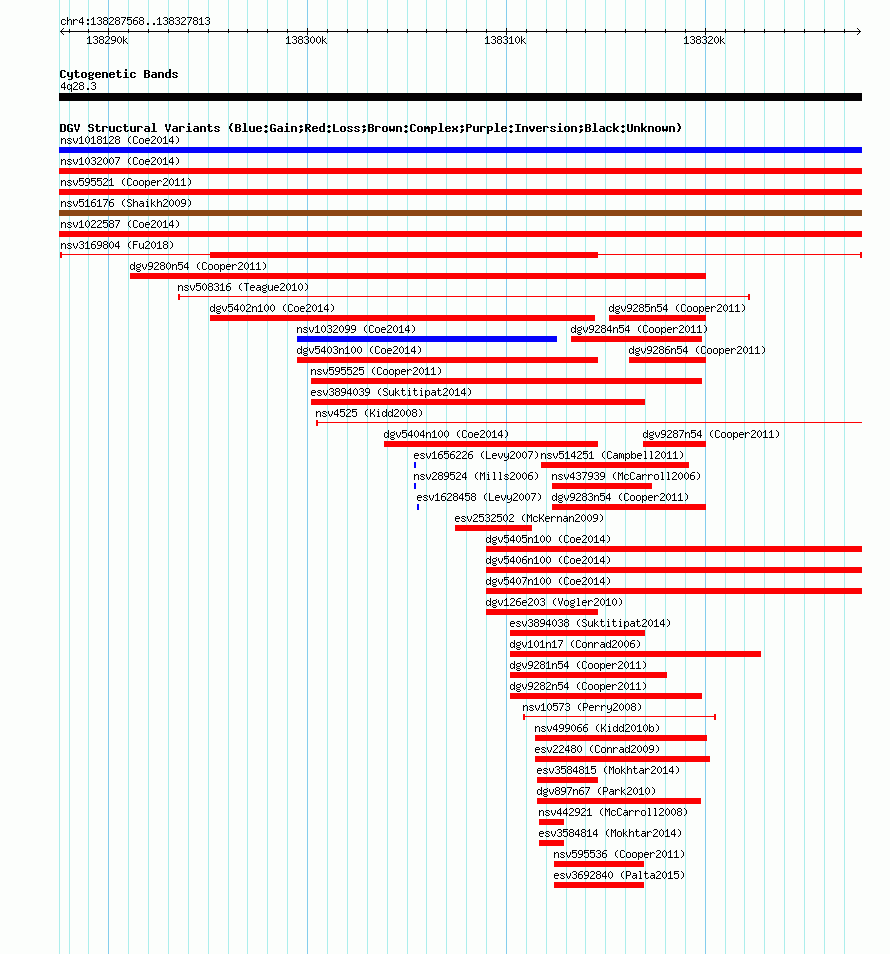
Task: Click nsv442921 (McCarroll2008) label
Action: coord(613,812)
